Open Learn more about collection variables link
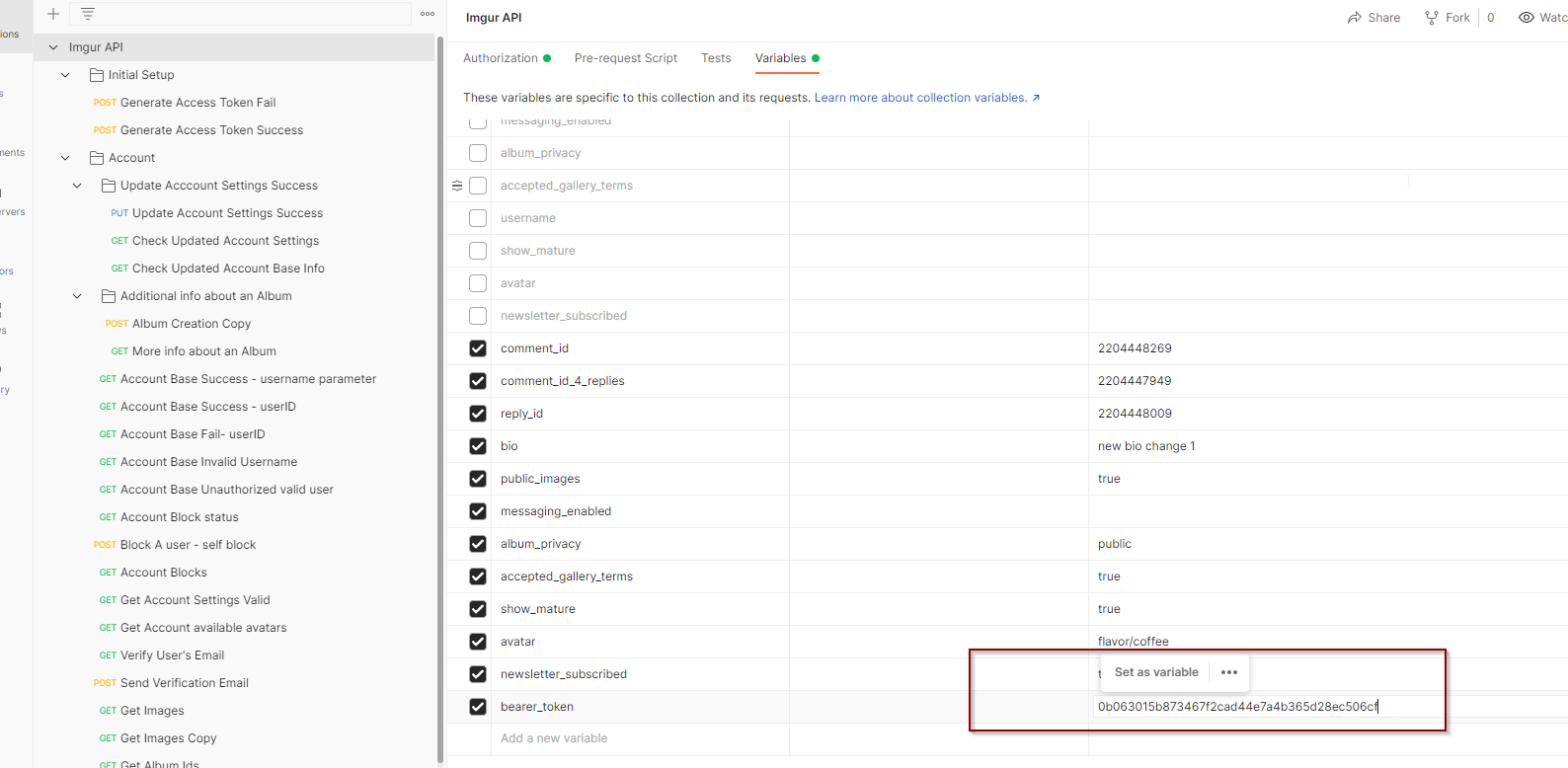This screenshot has width=1568, height=768. point(927,98)
